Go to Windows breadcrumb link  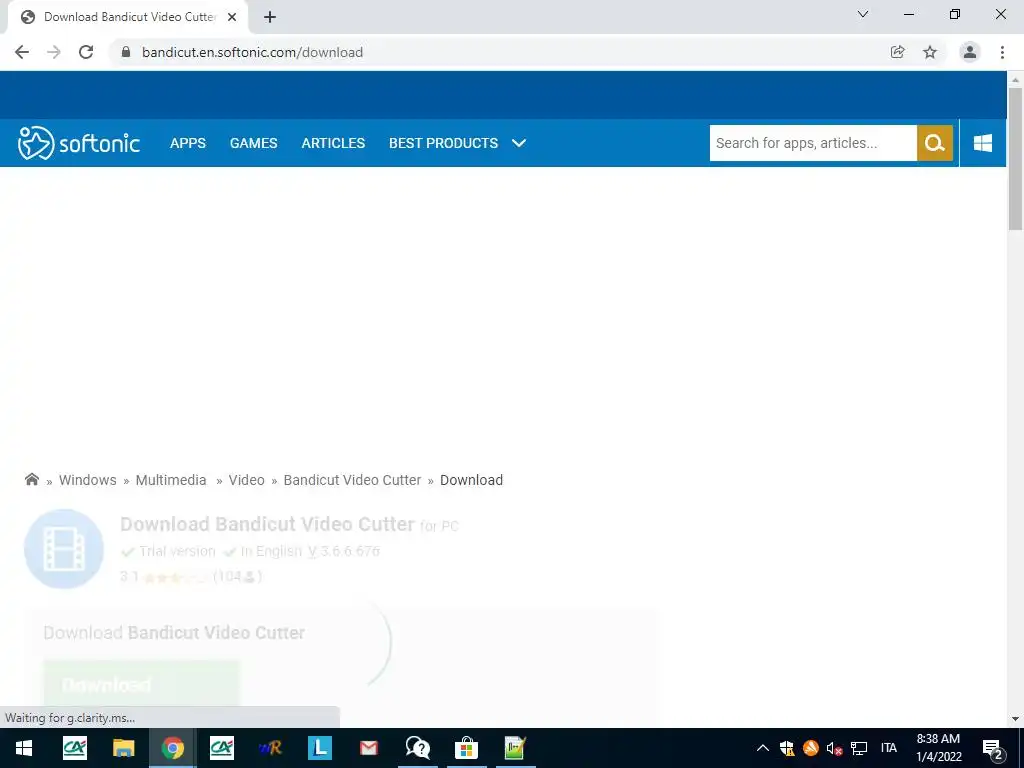click(x=88, y=480)
